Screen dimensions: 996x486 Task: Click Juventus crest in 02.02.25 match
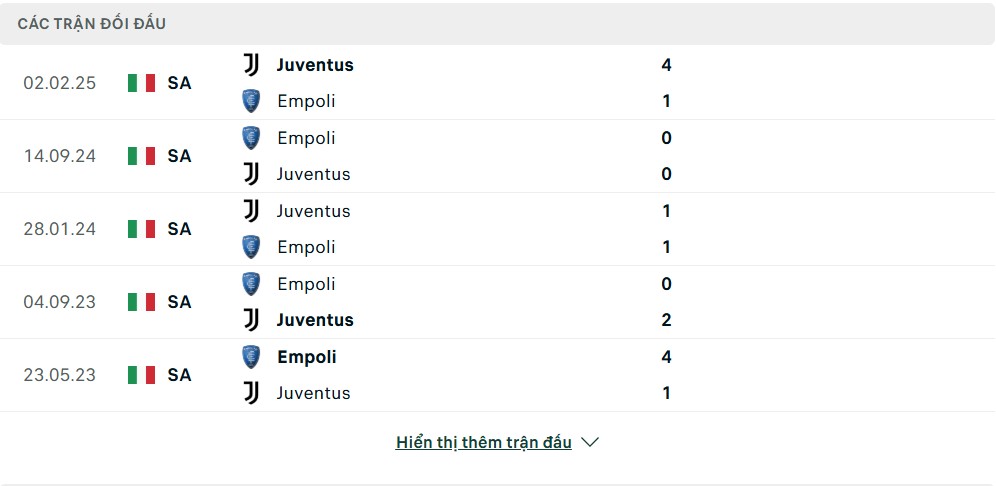click(x=251, y=65)
